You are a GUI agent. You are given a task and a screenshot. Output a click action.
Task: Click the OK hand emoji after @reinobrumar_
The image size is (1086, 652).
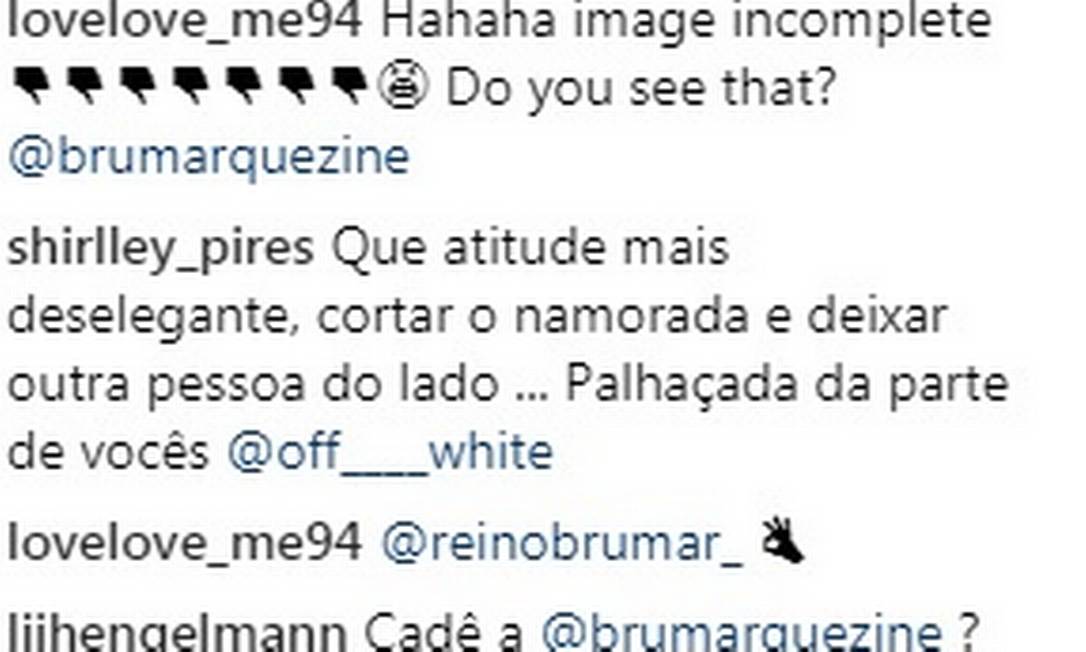[x=783, y=541]
